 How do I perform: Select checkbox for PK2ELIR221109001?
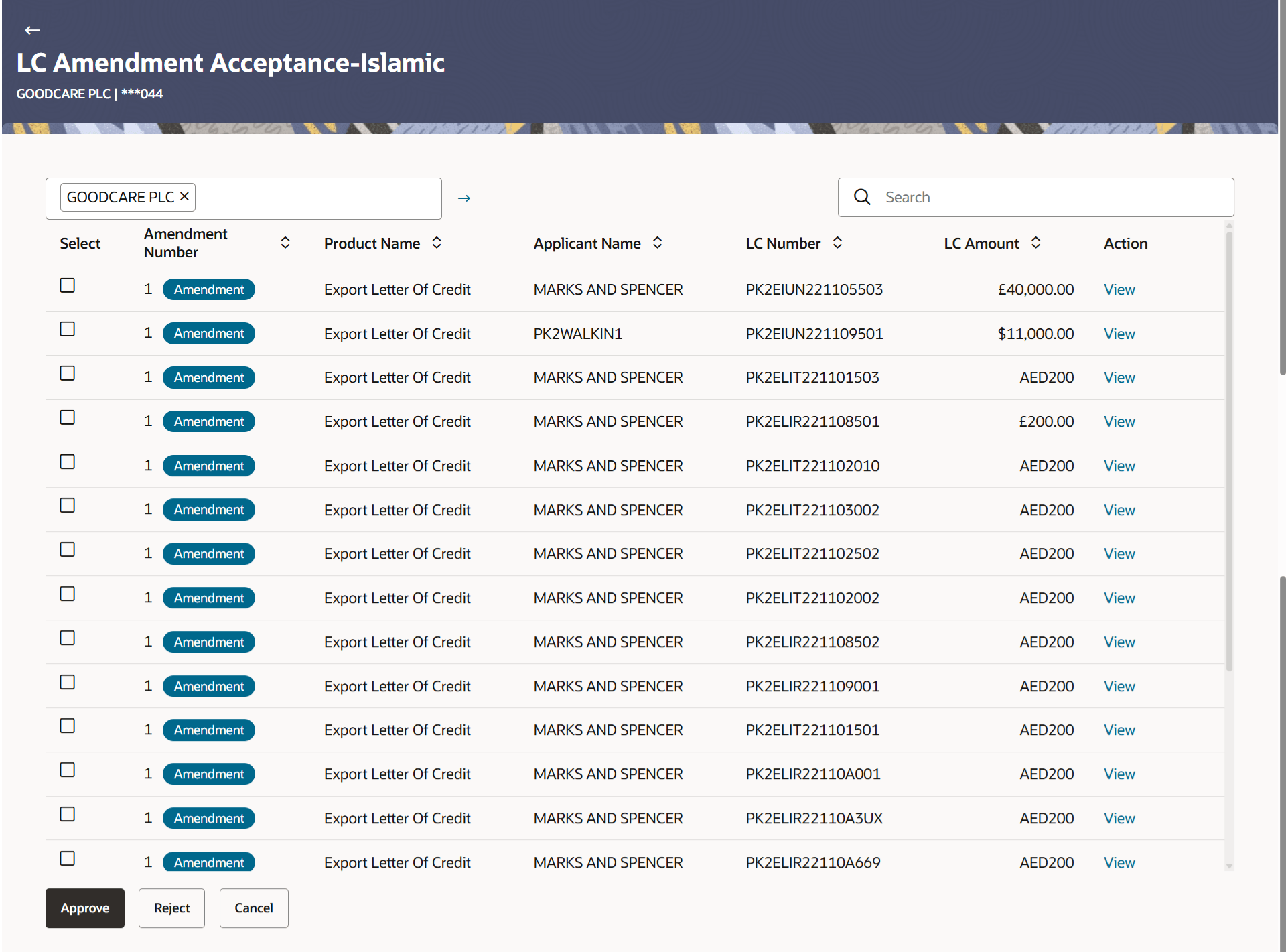(x=67, y=682)
